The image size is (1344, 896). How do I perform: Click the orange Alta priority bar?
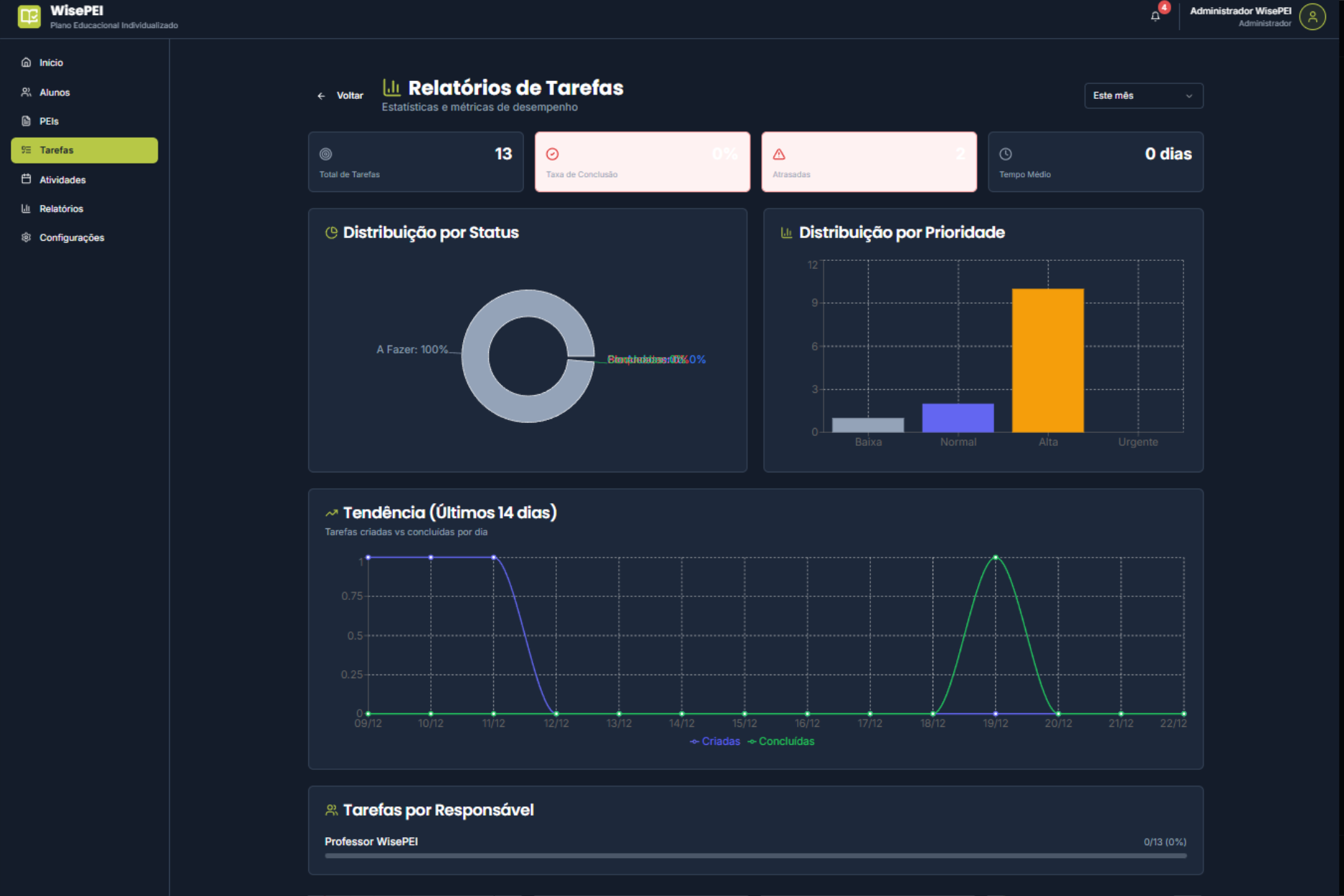(x=1047, y=361)
